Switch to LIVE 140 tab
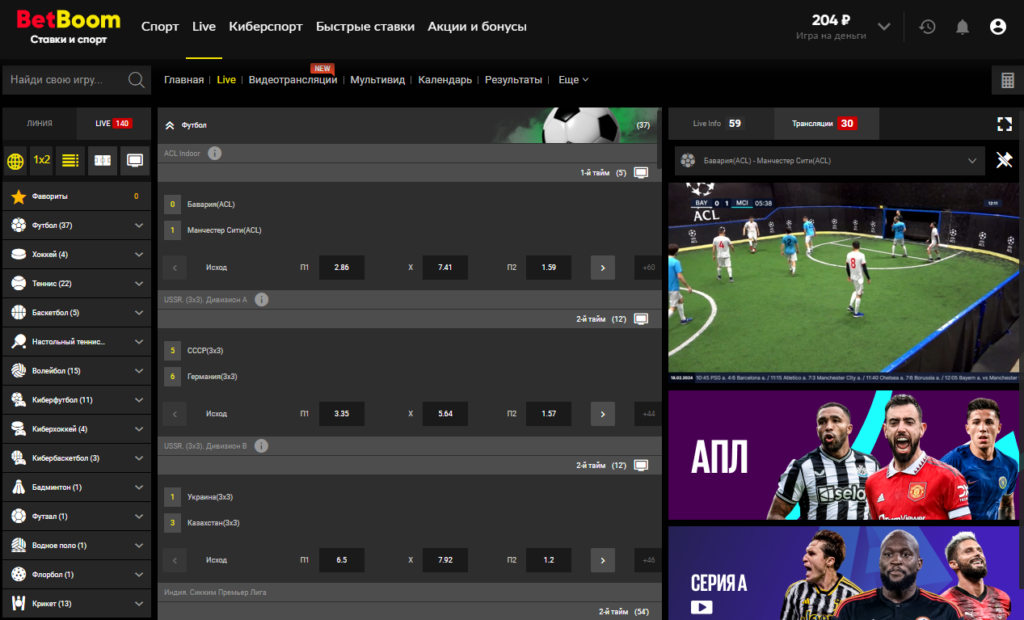This screenshot has width=1024, height=620. pos(114,123)
